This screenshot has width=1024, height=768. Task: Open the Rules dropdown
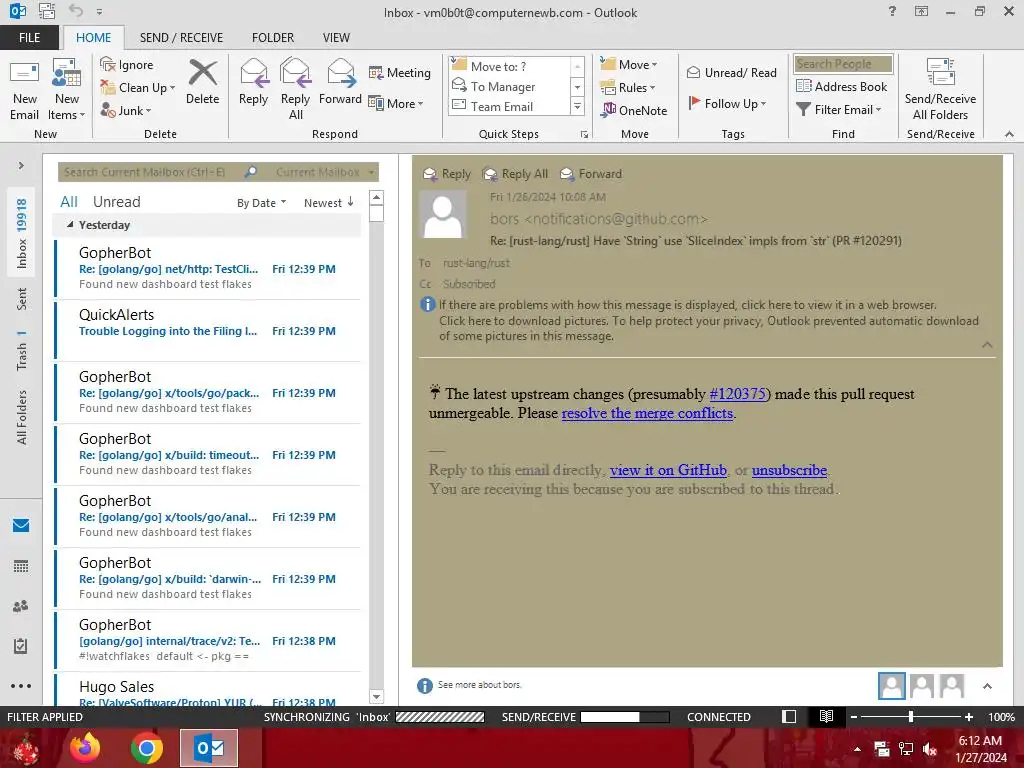628,88
